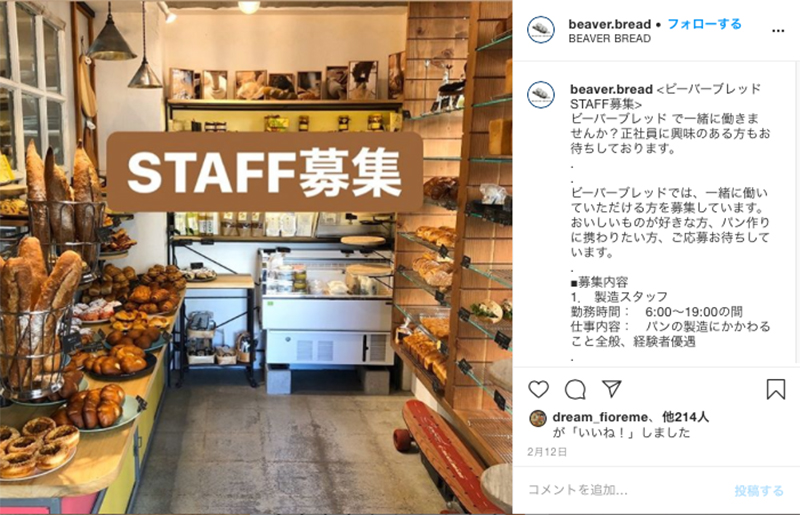Like the post with the heart icon
This screenshot has height=515, width=800.
click(x=538, y=389)
